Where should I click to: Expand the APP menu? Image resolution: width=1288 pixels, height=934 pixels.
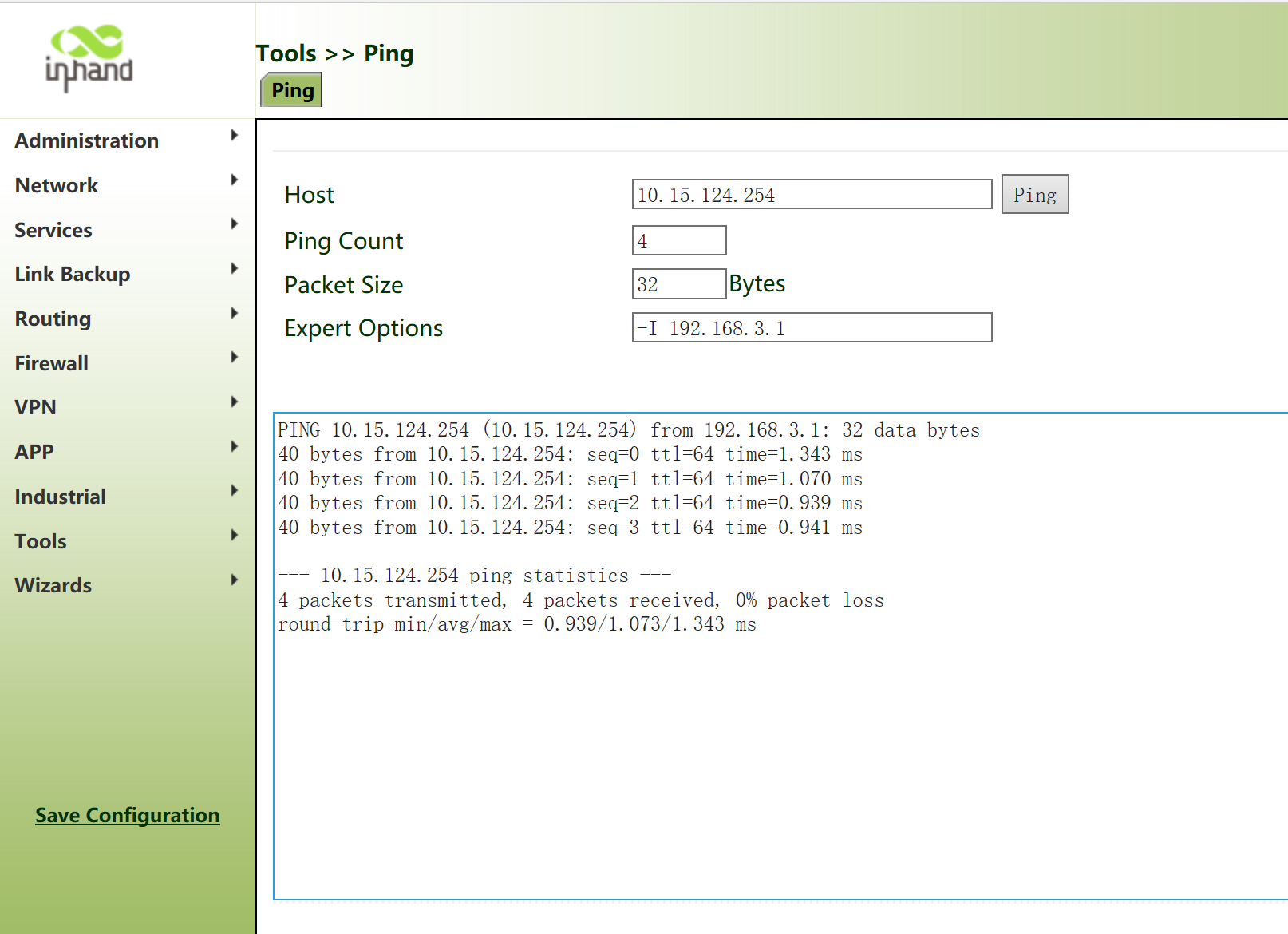click(x=34, y=451)
